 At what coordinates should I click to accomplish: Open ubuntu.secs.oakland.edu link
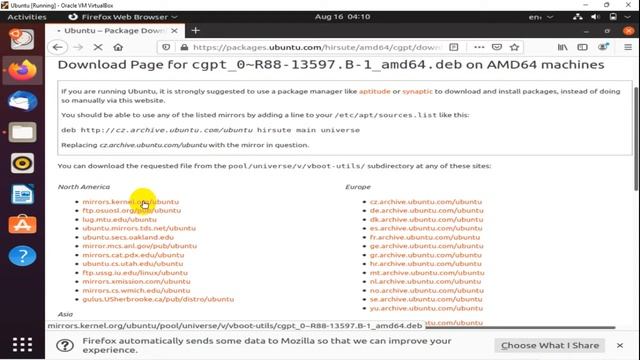[128, 237]
